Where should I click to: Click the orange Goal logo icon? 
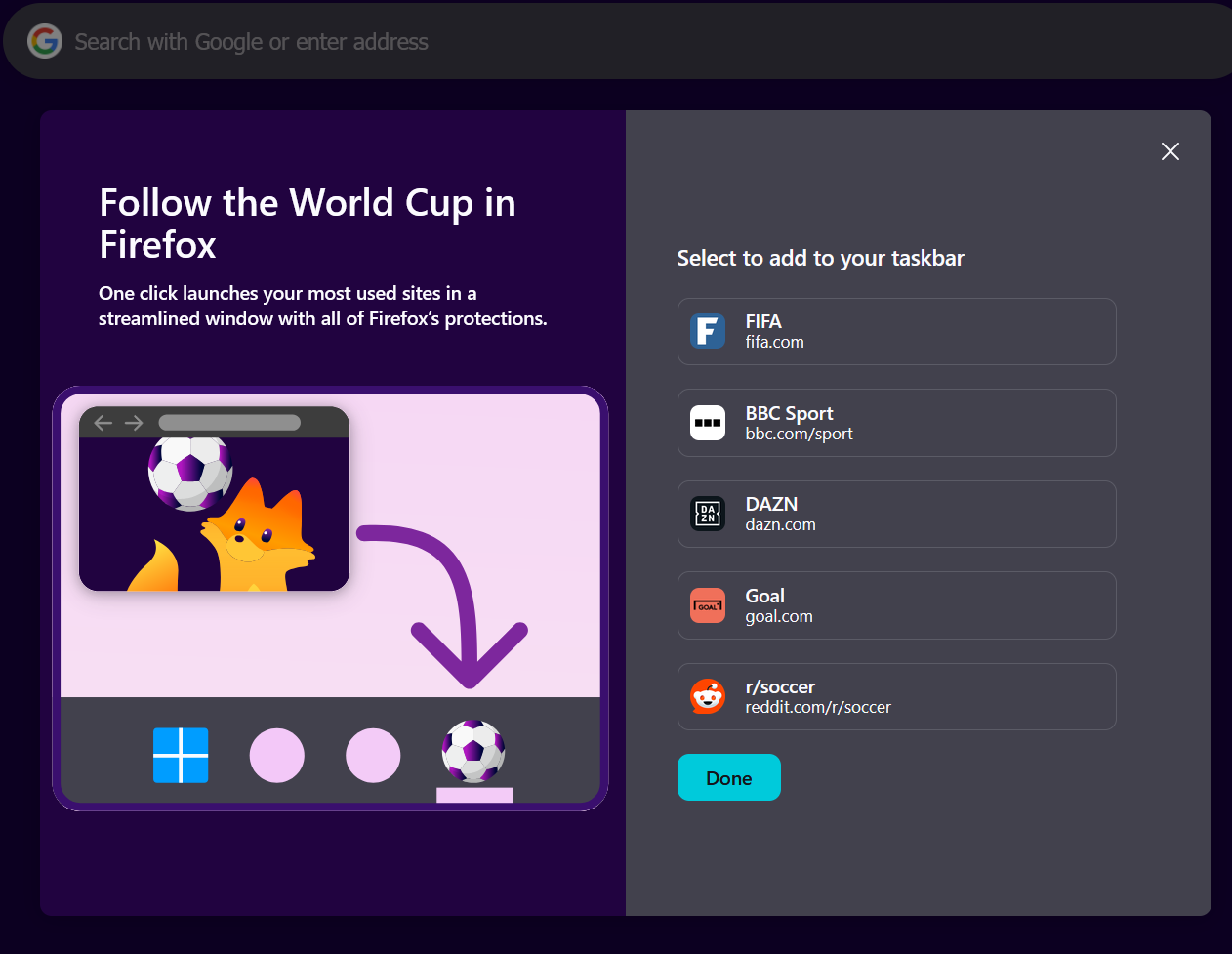(708, 605)
